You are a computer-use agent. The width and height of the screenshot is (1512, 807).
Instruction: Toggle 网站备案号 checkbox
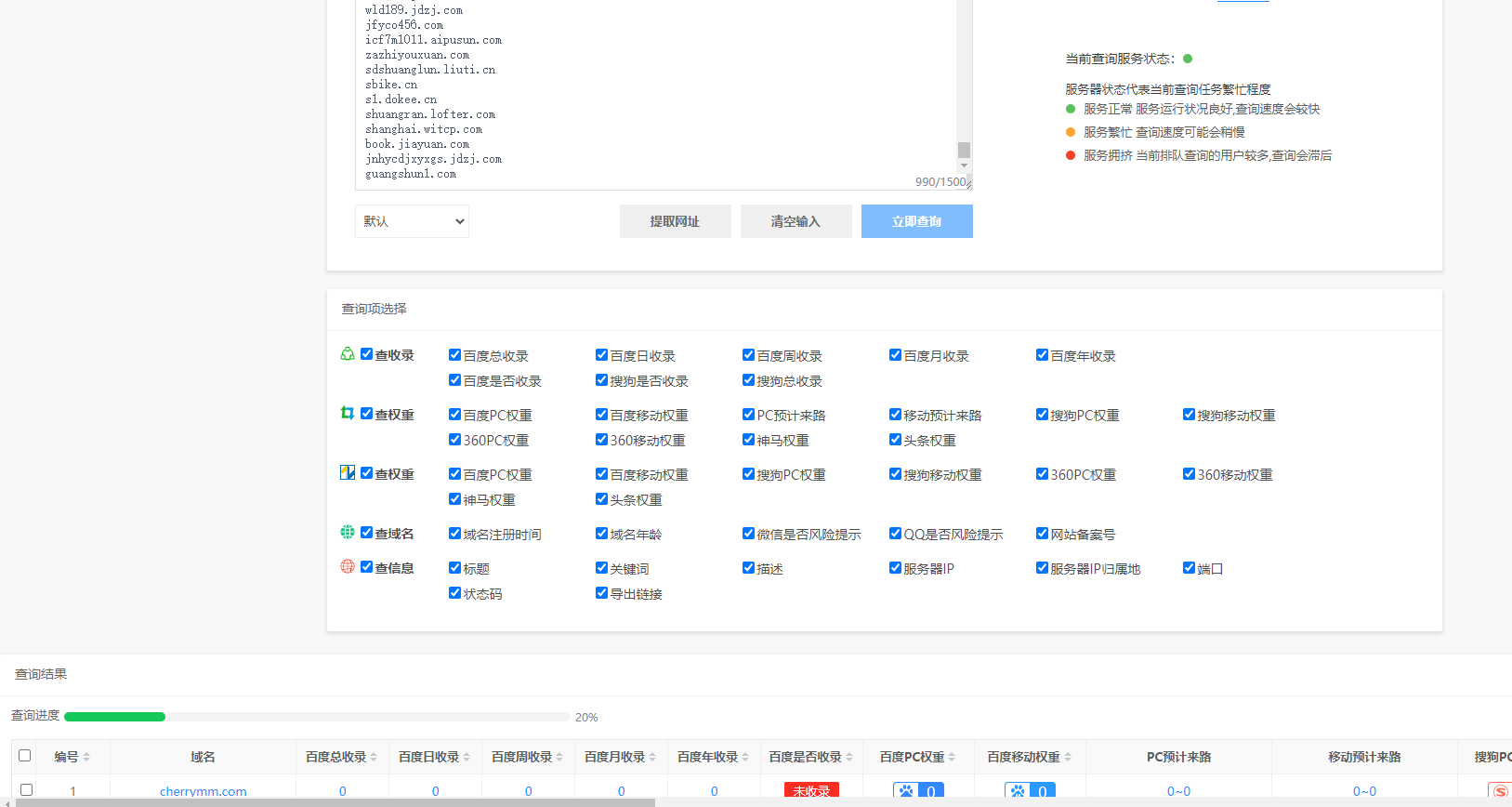(1043, 534)
